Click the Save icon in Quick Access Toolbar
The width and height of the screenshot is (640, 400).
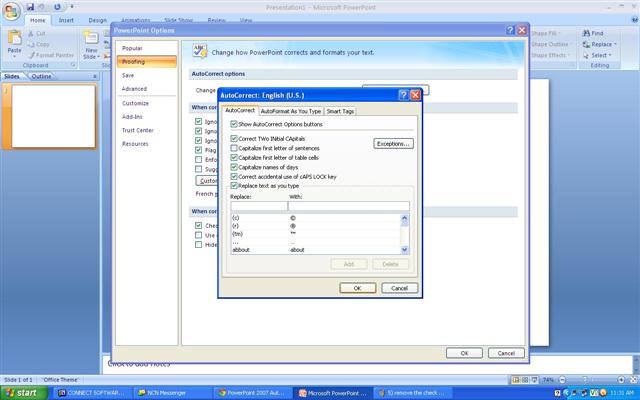30,7
